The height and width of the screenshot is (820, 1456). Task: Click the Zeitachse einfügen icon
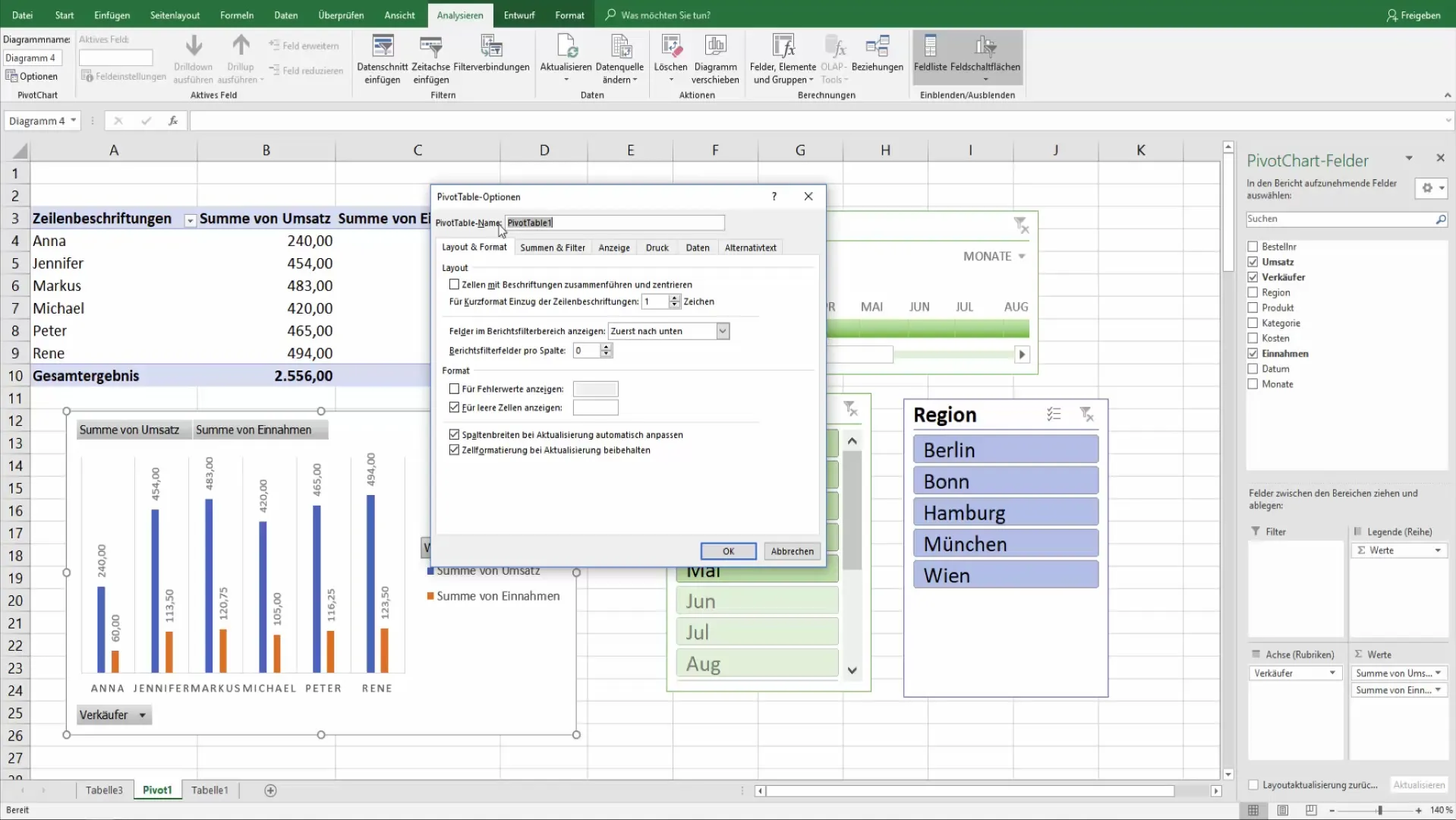[430, 47]
